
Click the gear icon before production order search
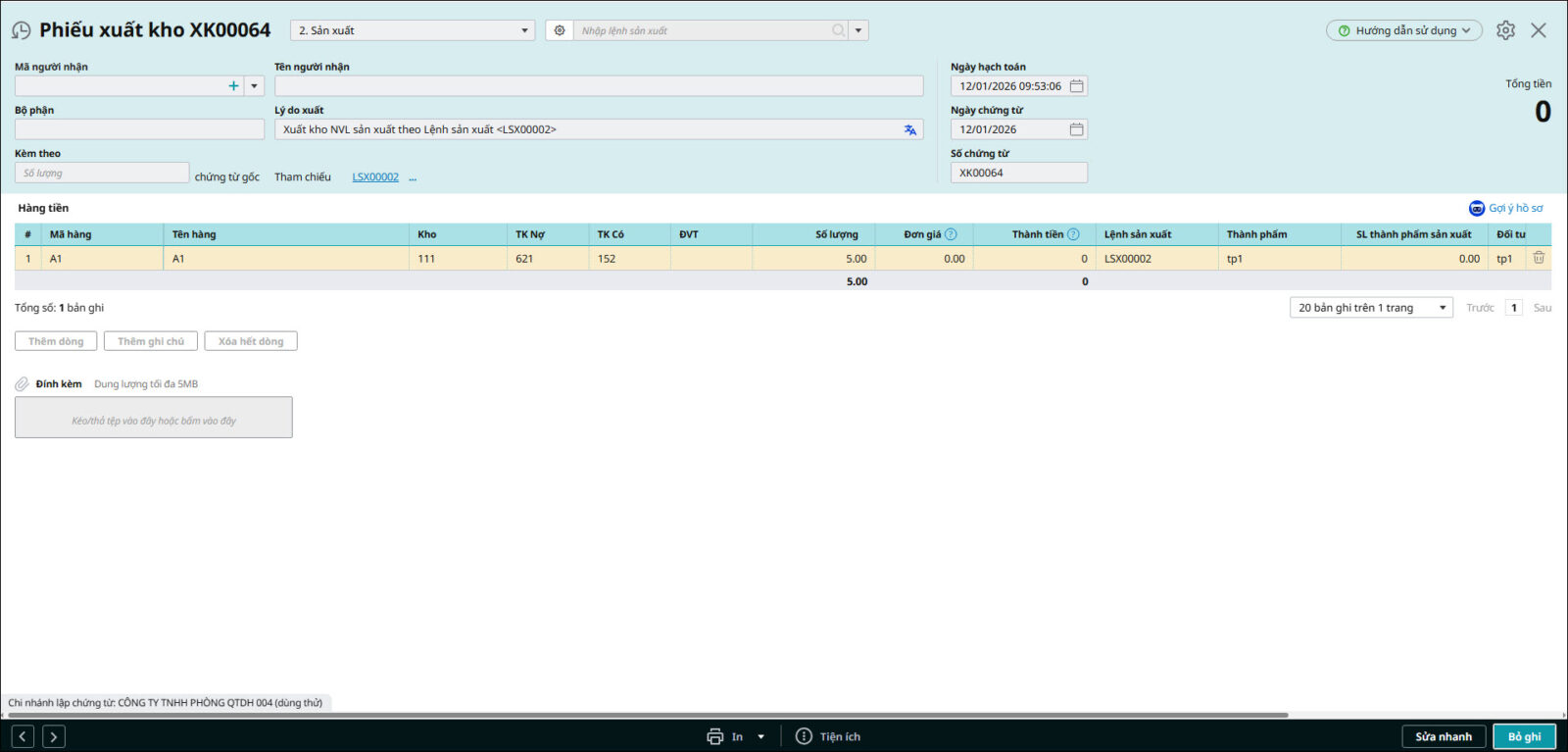560,30
